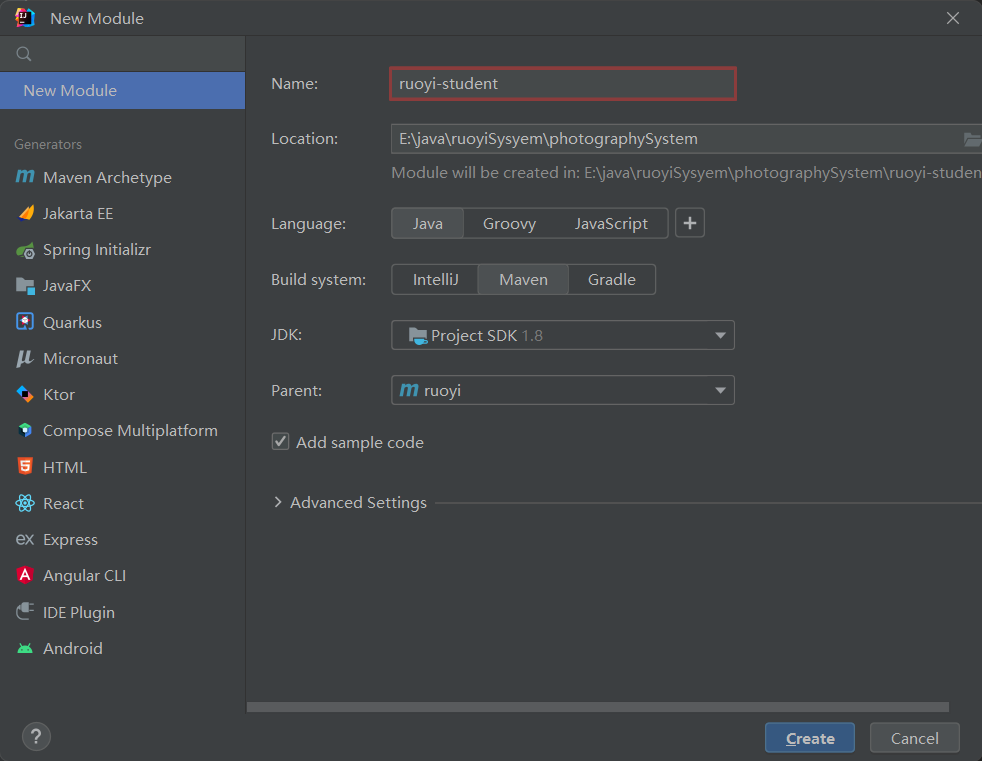This screenshot has height=761, width=982.
Task: Click the horizontal scrollbar at bottom
Action: [598, 707]
